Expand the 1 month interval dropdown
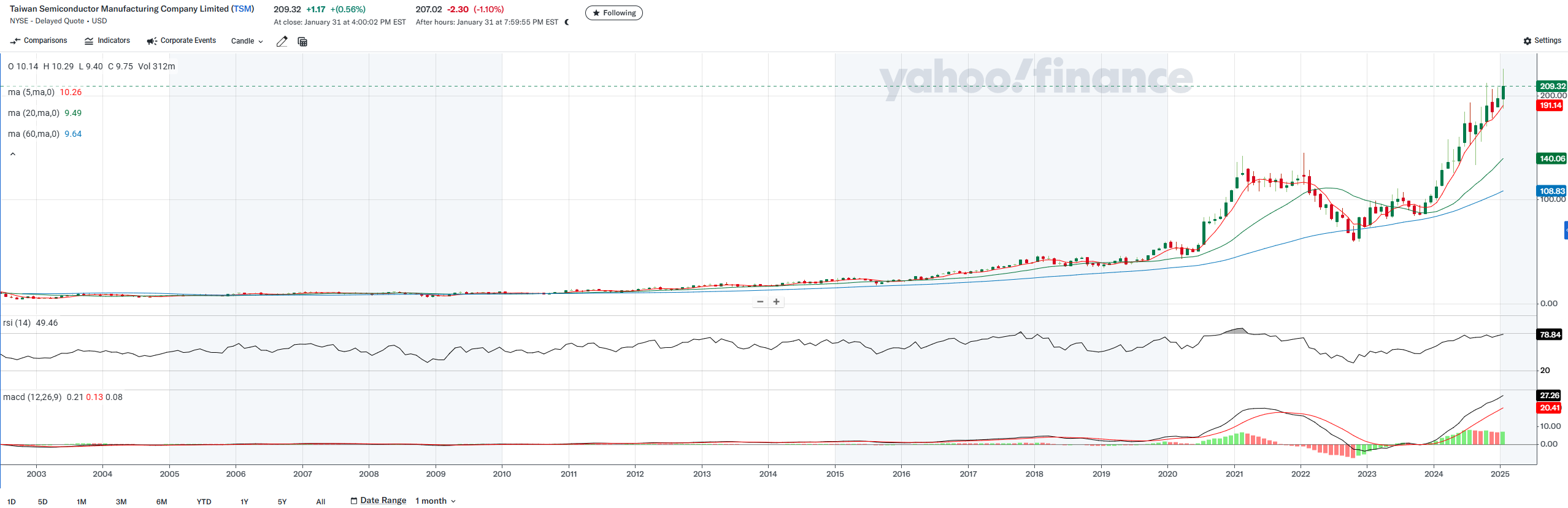The width and height of the screenshot is (1568, 508). pyautogui.click(x=436, y=501)
